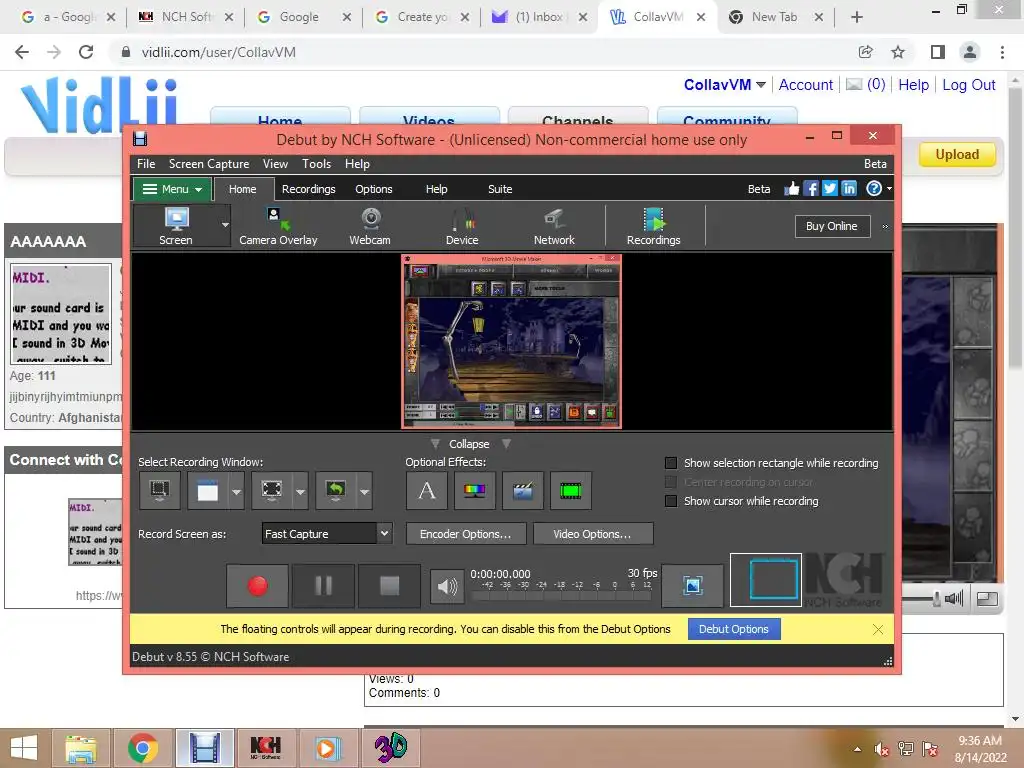Viewport: 1024px width, 768px height.
Task: Select Device capture source
Action: click(x=462, y=226)
